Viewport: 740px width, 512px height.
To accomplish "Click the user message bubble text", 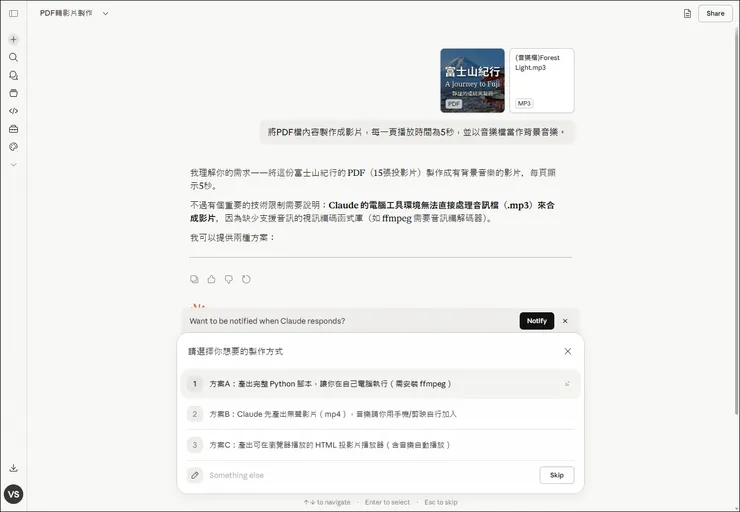I will (417, 132).
